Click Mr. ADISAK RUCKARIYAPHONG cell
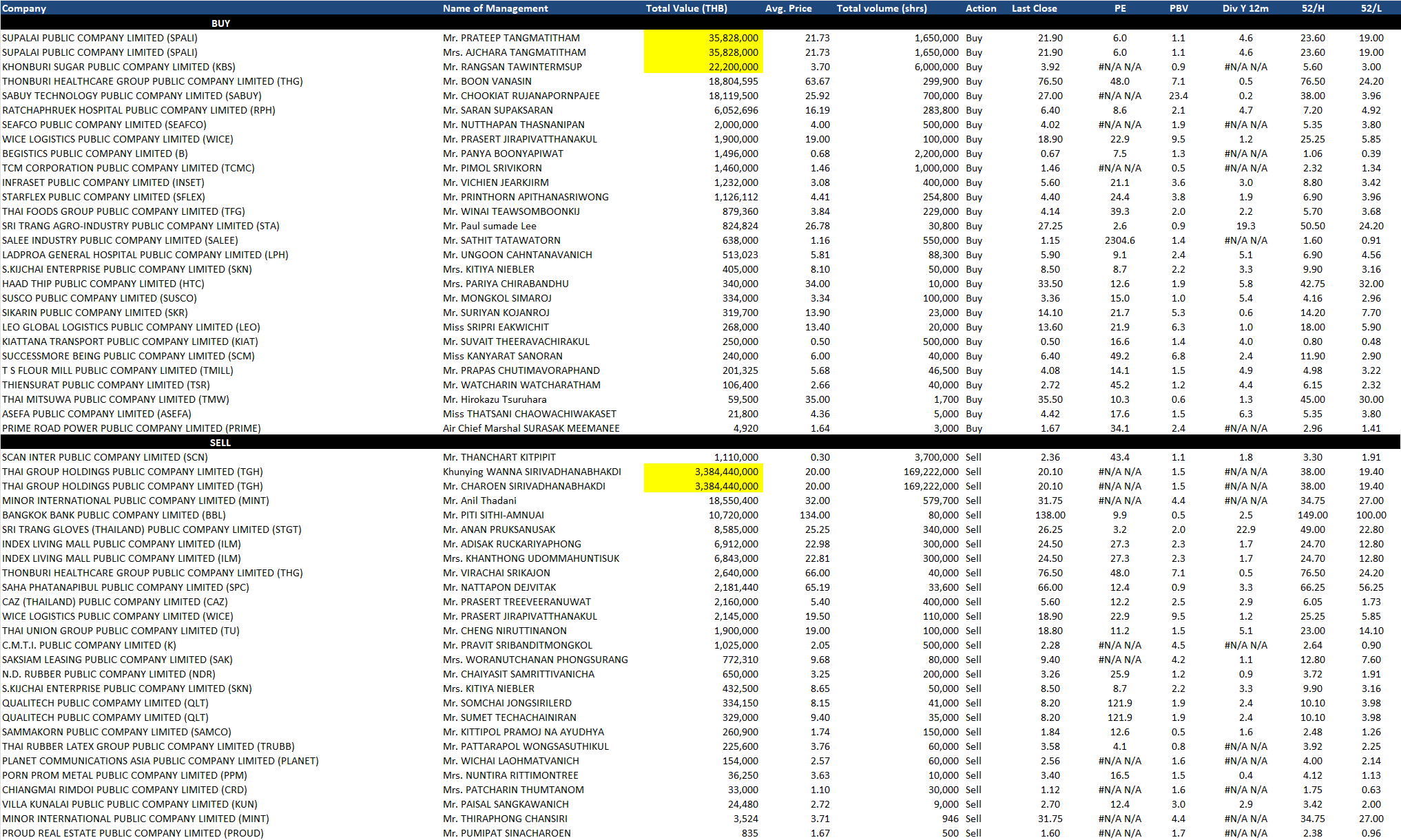Viewport: 1401px width, 840px height. click(x=512, y=544)
